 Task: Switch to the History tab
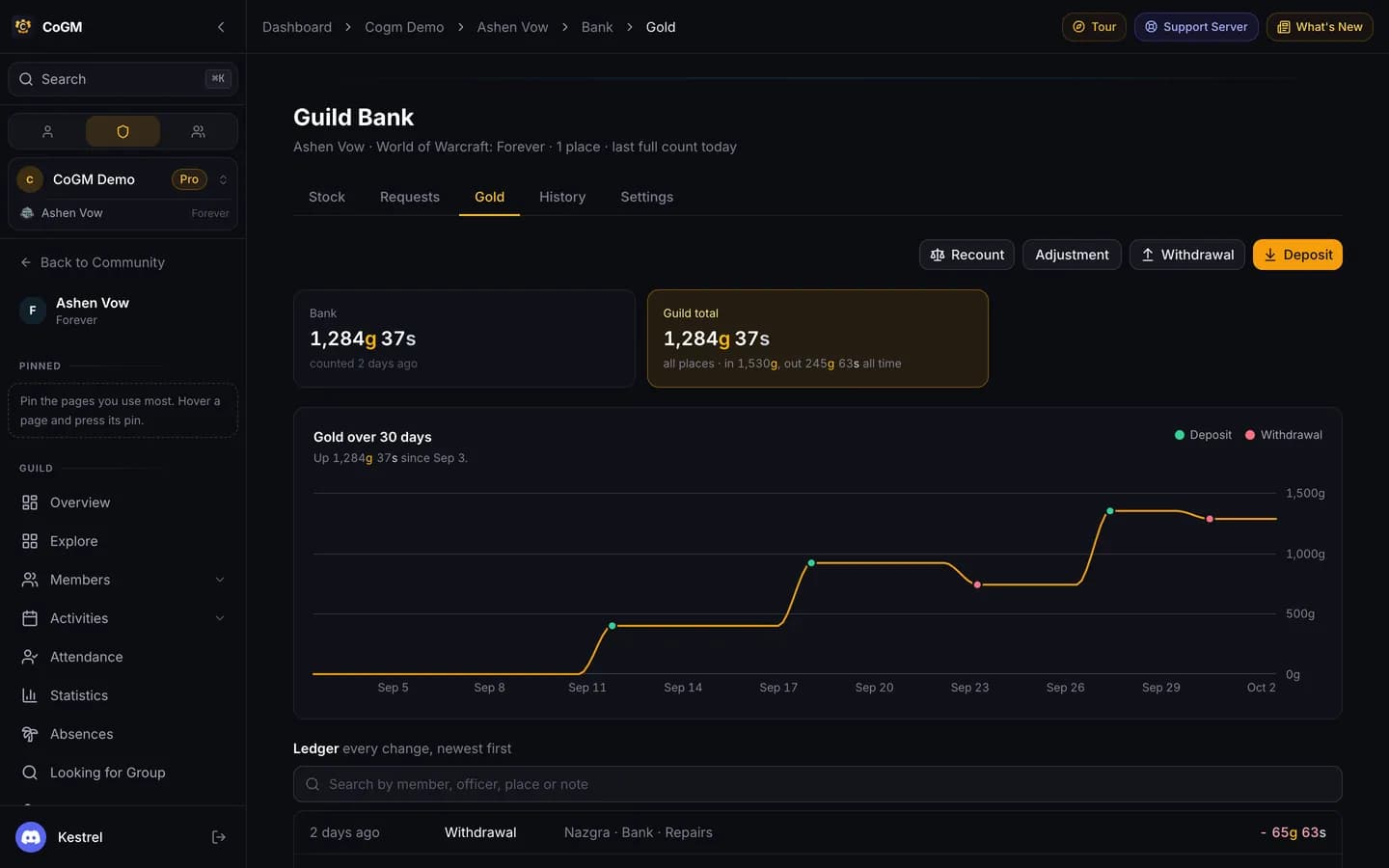562,197
